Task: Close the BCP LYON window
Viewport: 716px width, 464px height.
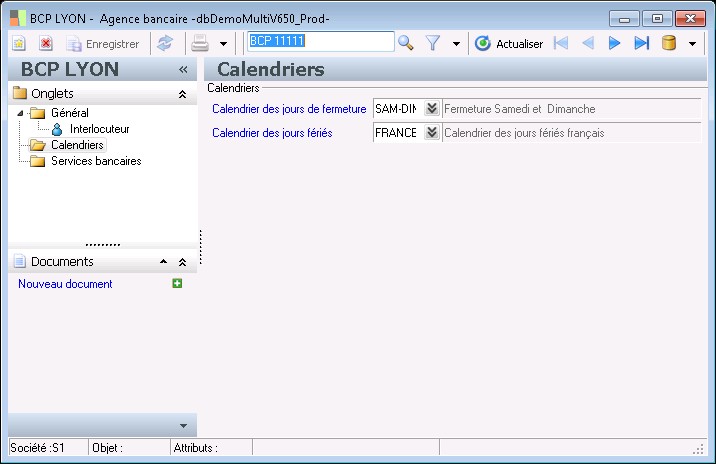Action: pyautogui.click(x=690, y=19)
